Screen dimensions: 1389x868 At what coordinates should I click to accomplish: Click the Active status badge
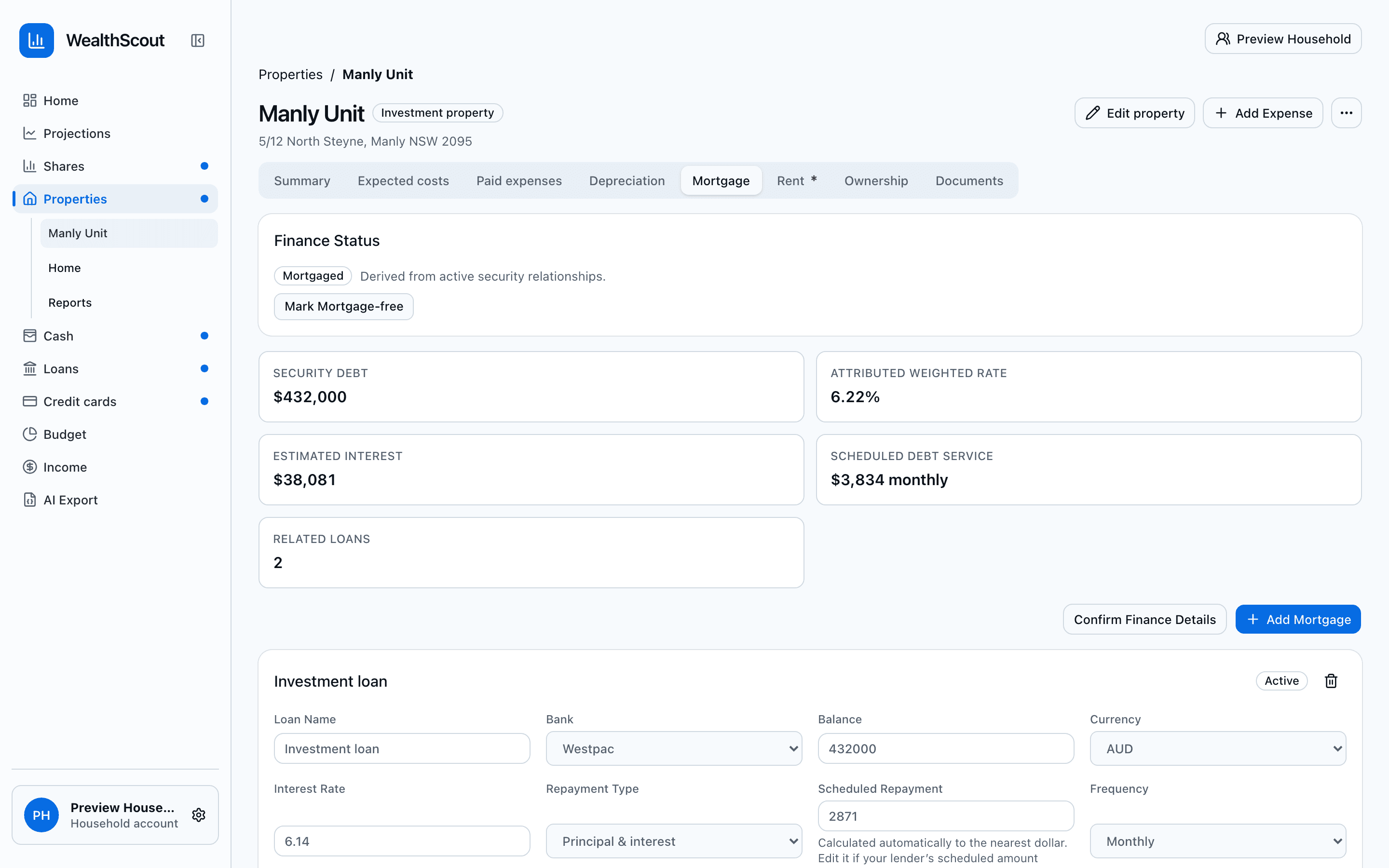coord(1281,681)
